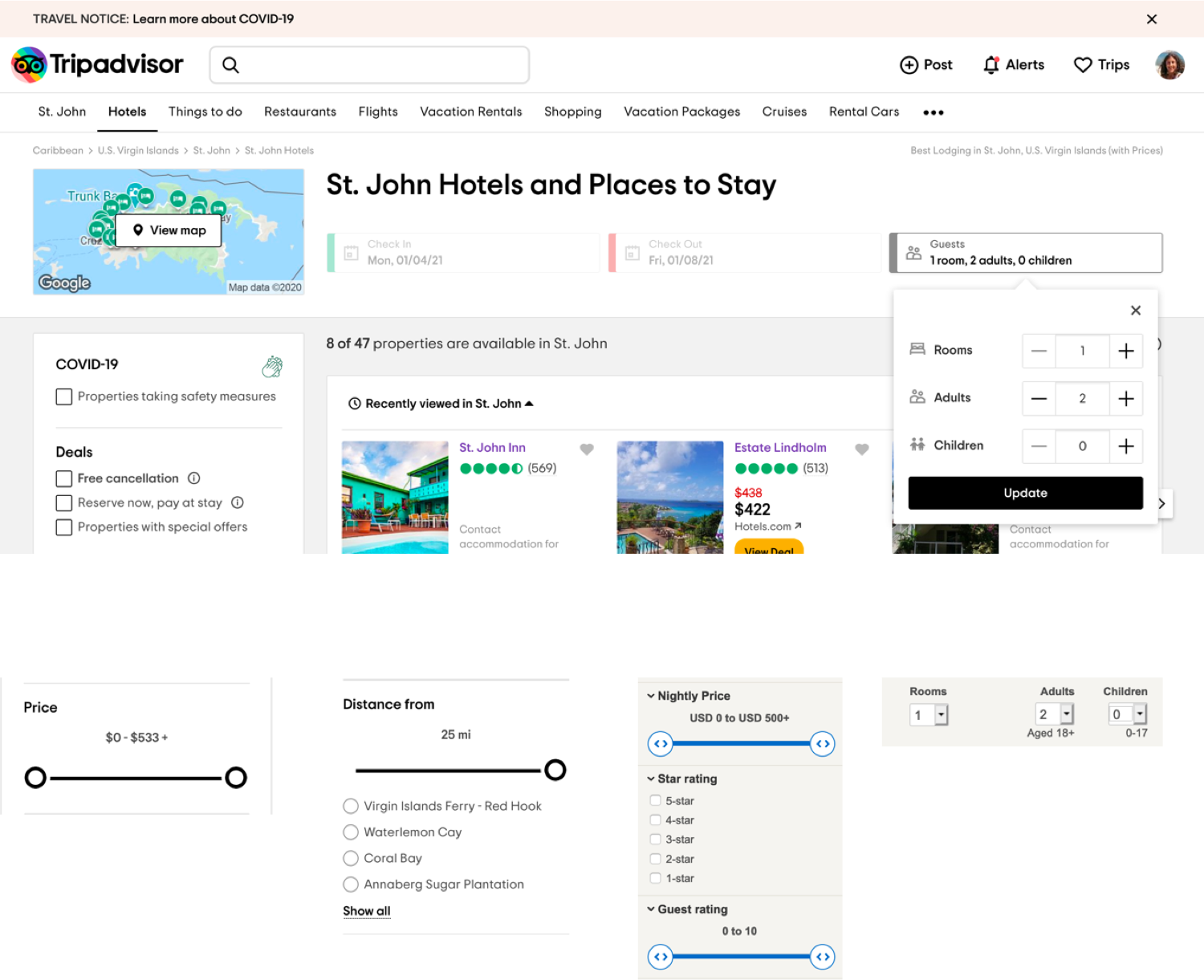
Task: Open the Post plus icon
Action: pyautogui.click(x=909, y=65)
